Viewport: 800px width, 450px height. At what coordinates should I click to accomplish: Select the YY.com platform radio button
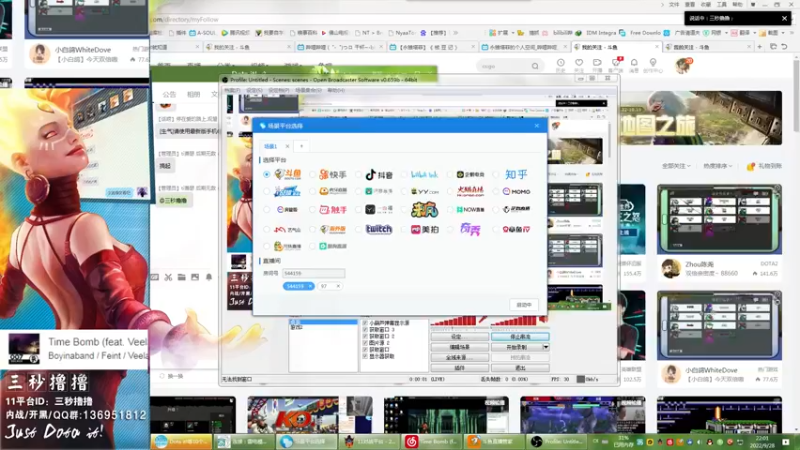[404, 191]
